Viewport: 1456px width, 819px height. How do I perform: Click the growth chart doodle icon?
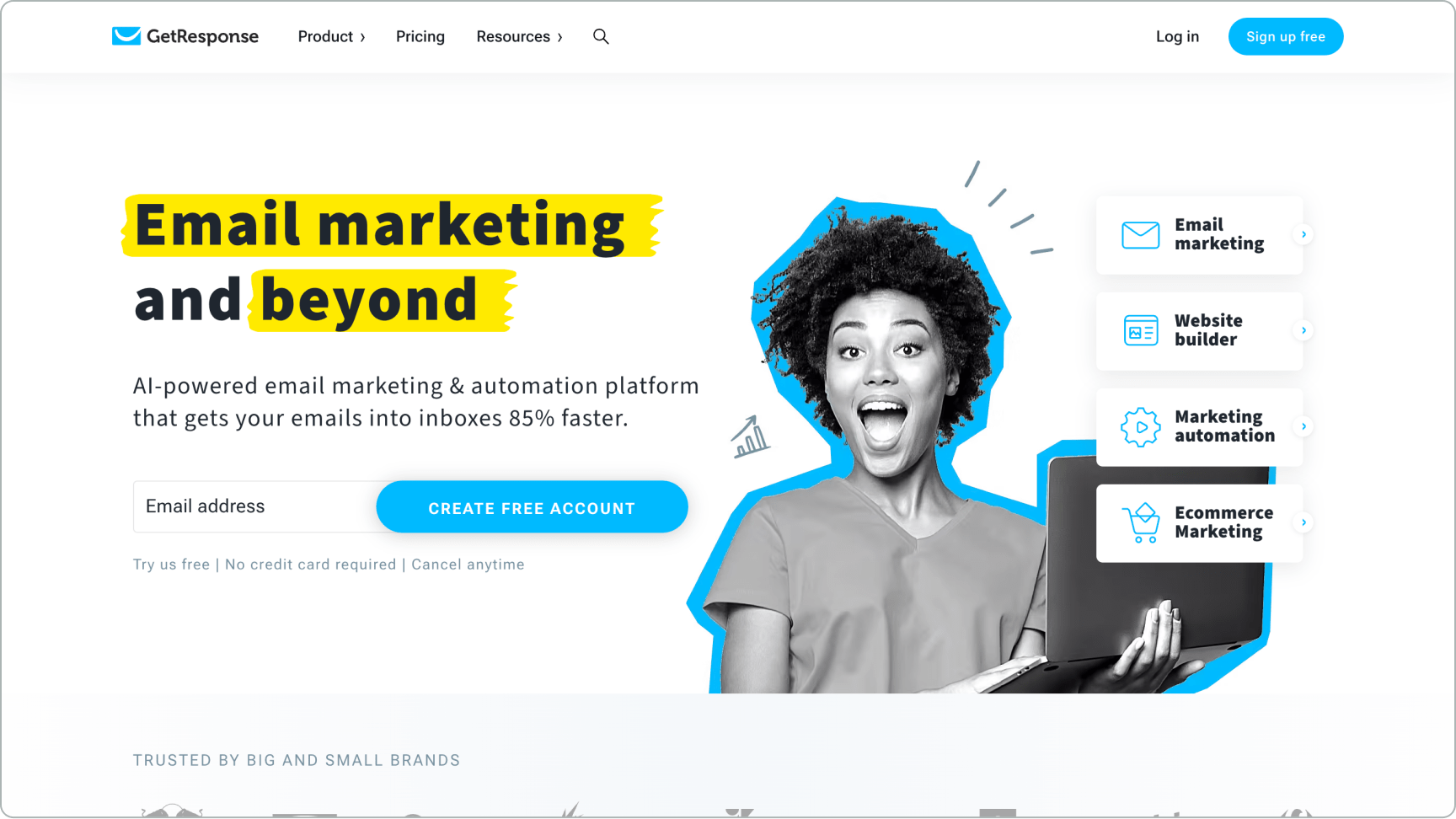[749, 436]
